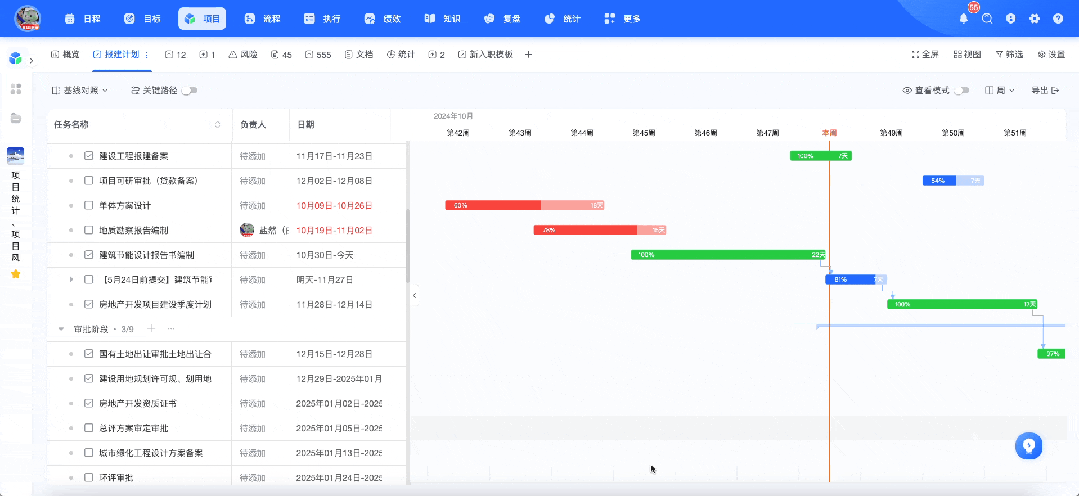This screenshot has width=1079, height=496.
Task: Open 审批阶段 group more options
Action: click(x=171, y=329)
